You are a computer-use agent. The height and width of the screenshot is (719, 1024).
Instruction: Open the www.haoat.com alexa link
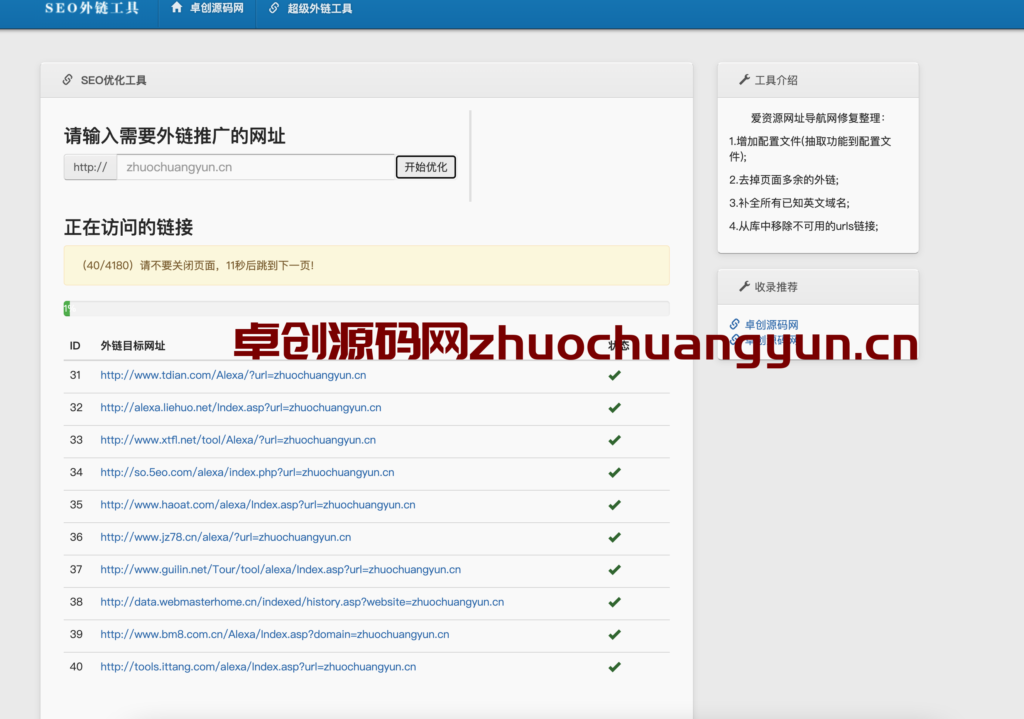[x=257, y=505]
